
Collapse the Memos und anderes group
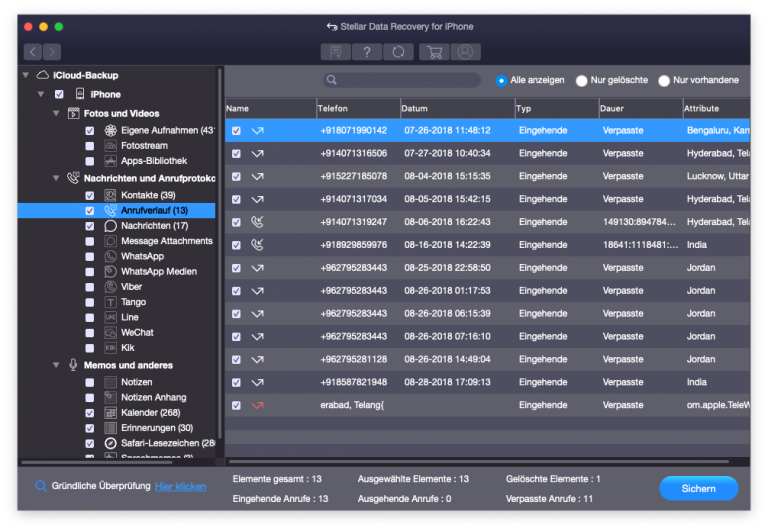(56, 365)
